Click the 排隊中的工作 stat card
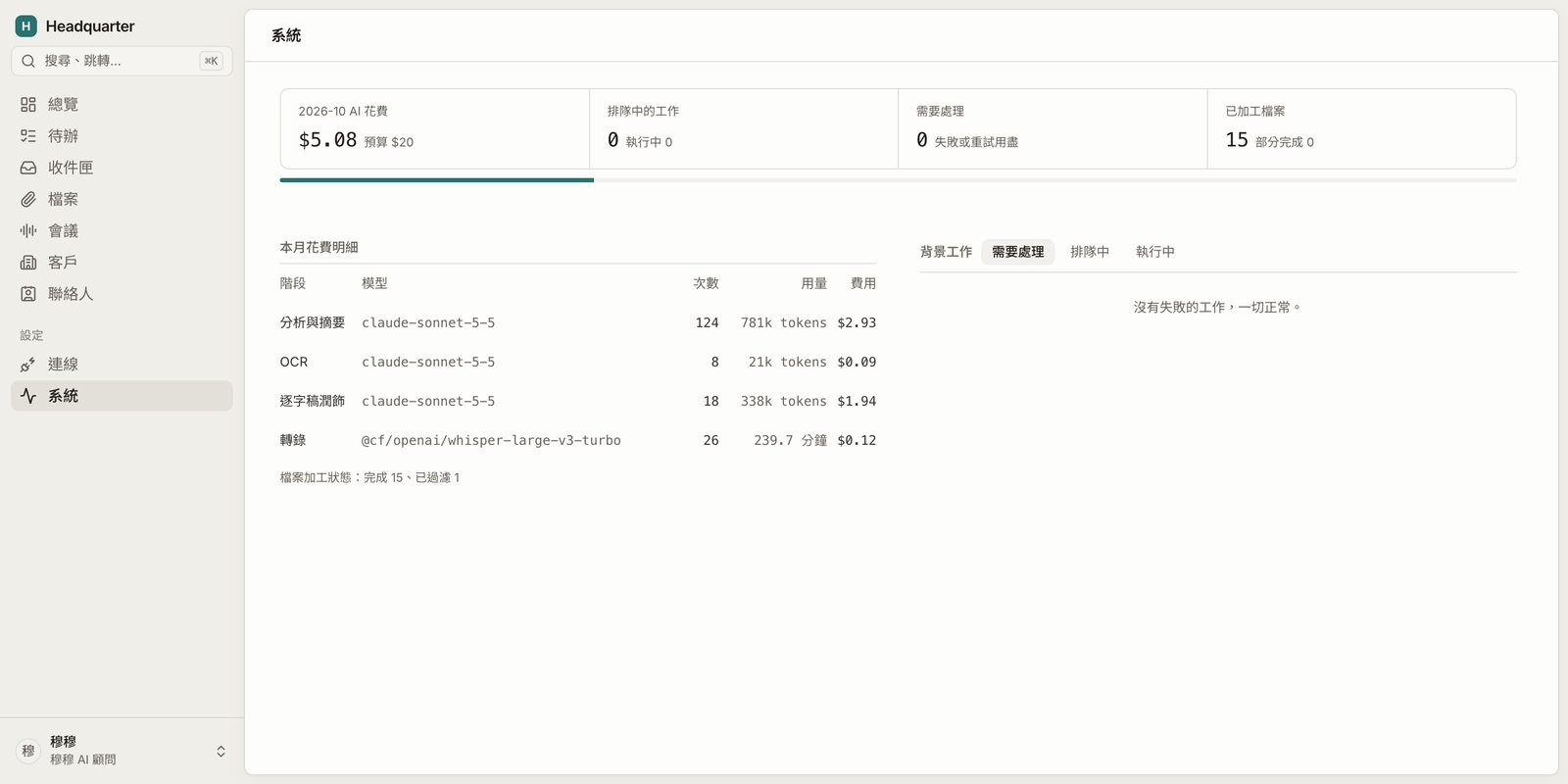The width and height of the screenshot is (1568, 784). pos(744,128)
